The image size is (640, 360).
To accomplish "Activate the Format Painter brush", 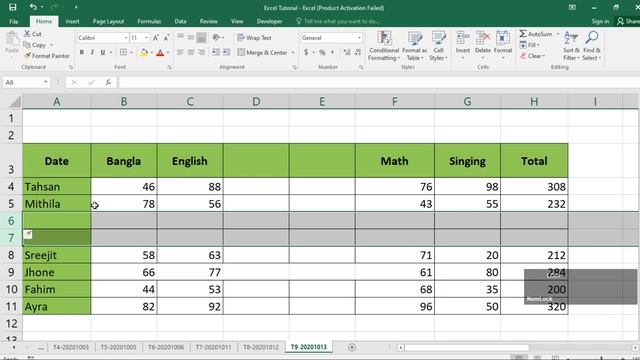I will coord(47,56).
